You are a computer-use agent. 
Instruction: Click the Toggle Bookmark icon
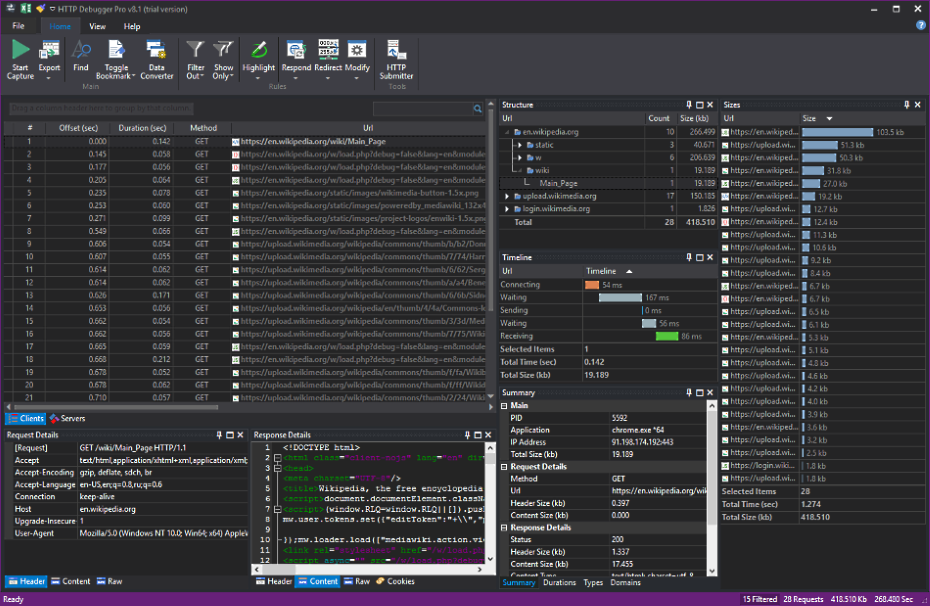116,50
